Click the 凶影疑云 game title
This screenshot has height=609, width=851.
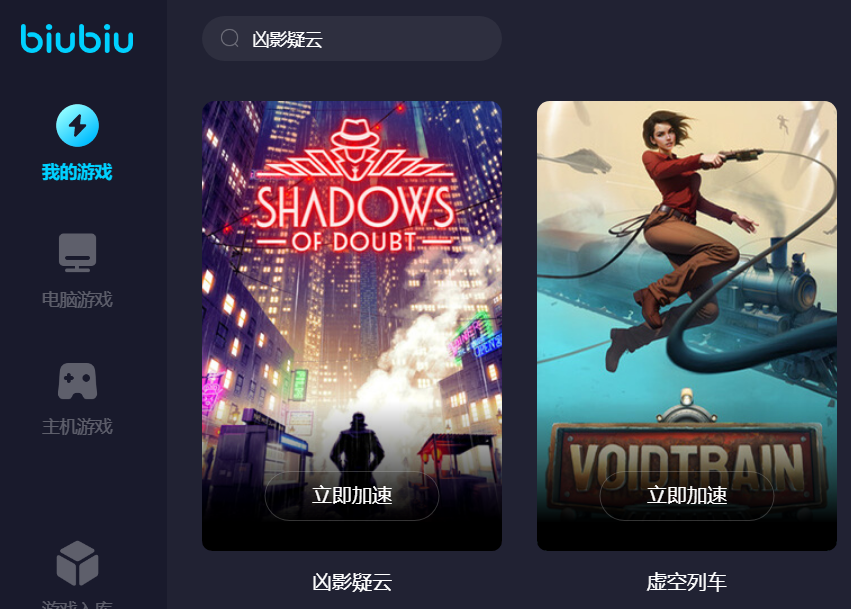[352, 582]
